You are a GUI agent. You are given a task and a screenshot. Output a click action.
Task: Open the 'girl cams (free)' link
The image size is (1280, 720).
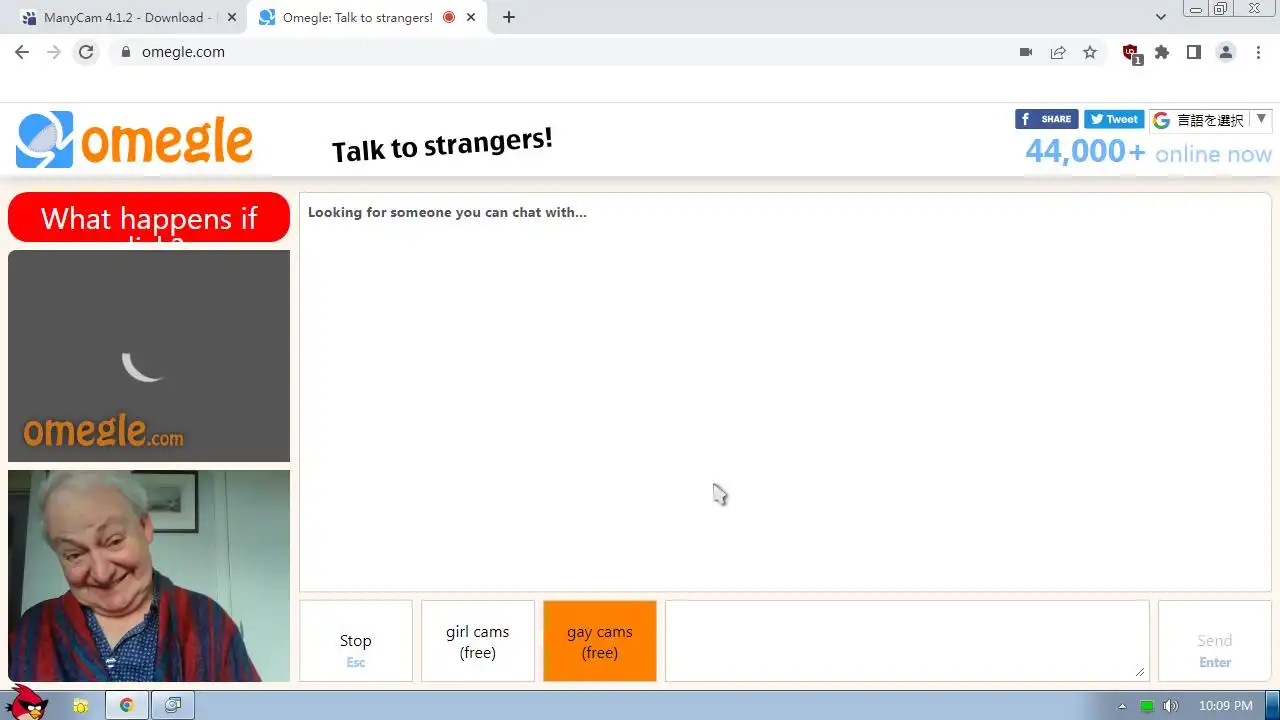[478, 641]
